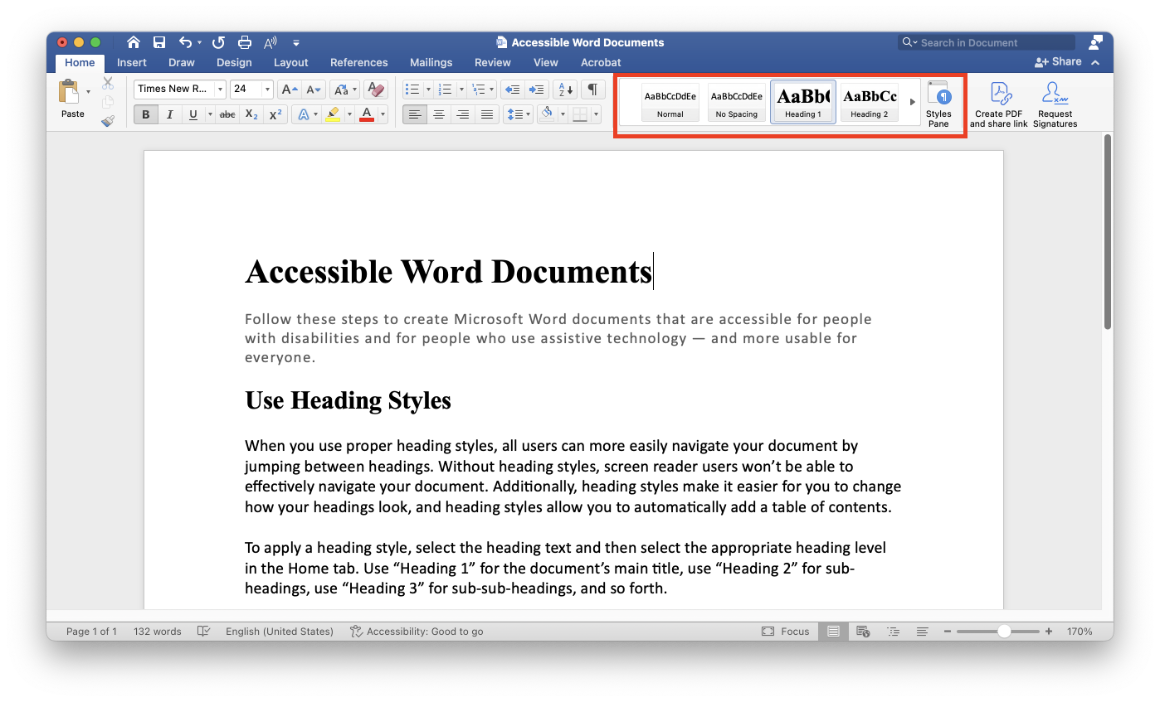Enable center text alignment
Screen dimensions: 1160x702
tap(438, 114)
